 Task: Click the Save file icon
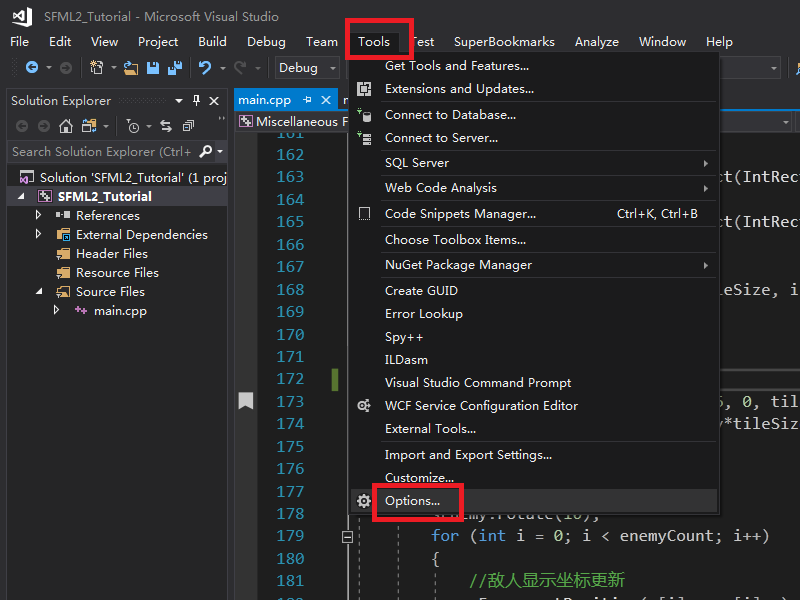tap(153, 68)
